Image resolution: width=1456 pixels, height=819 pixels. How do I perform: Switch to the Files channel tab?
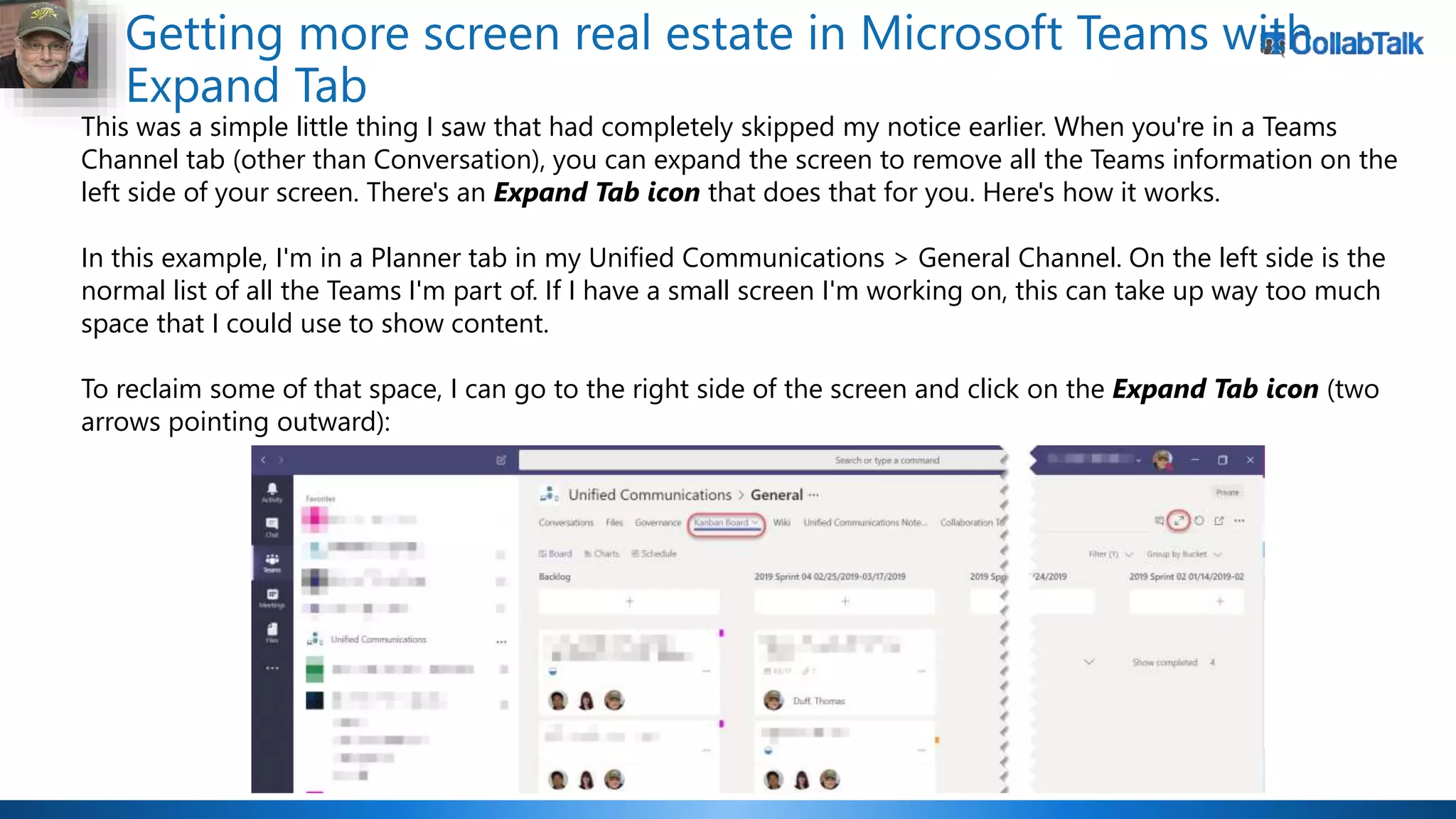[614, 523]
